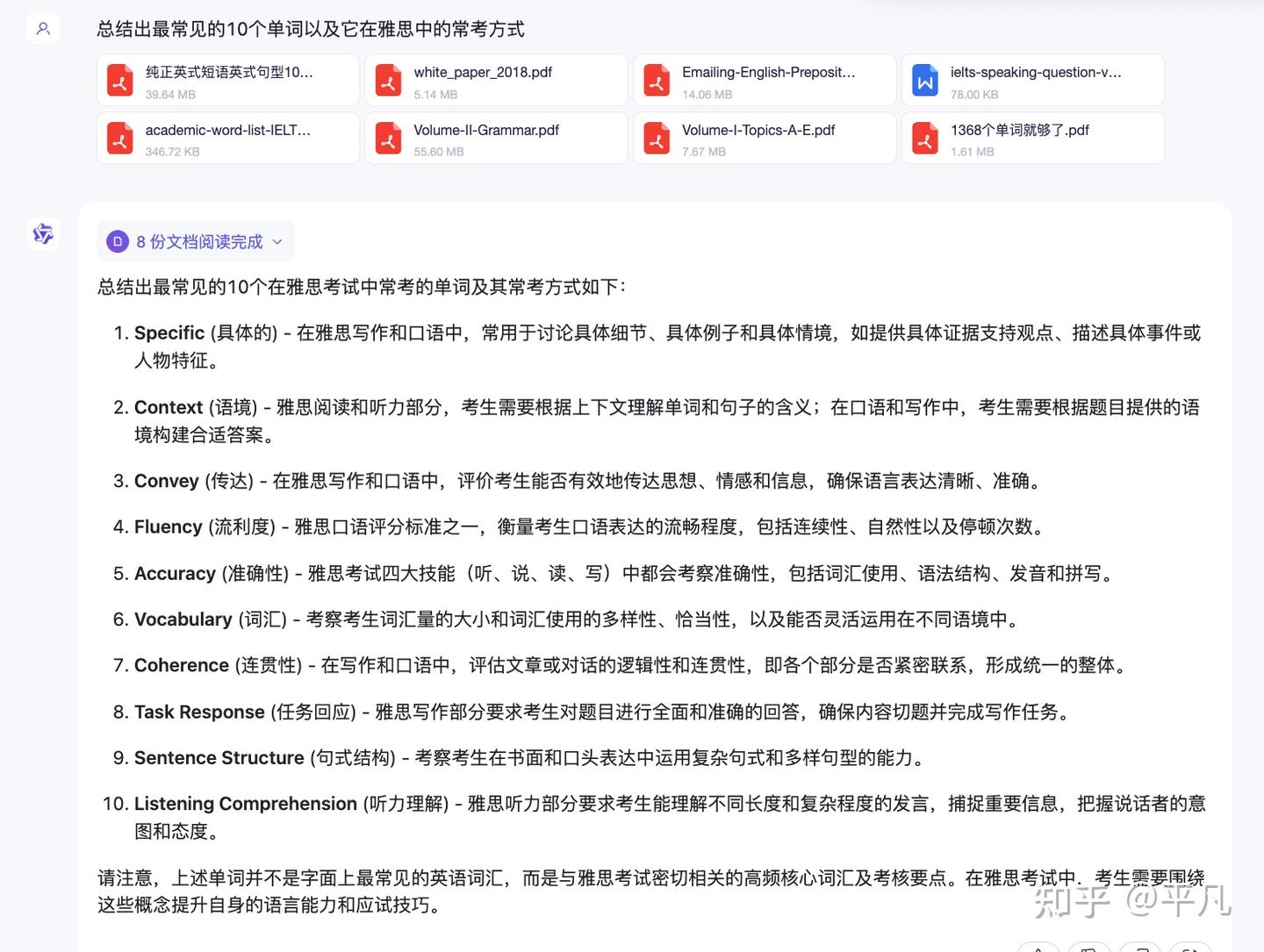Click the bold word Fluency in item 4

(x=169, y=526)
